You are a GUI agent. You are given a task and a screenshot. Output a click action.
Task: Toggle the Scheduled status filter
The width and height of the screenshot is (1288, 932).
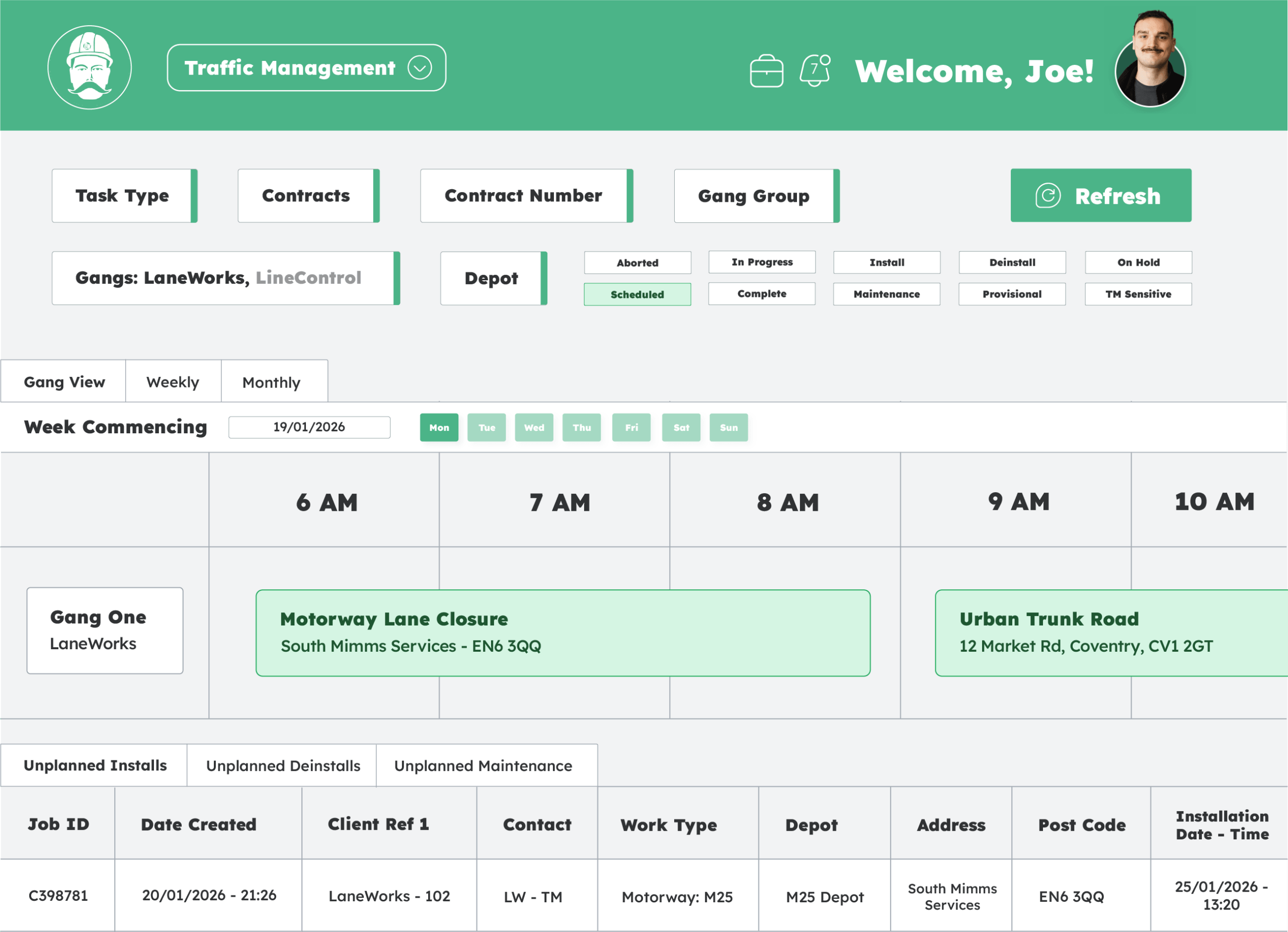pos(637,294)
